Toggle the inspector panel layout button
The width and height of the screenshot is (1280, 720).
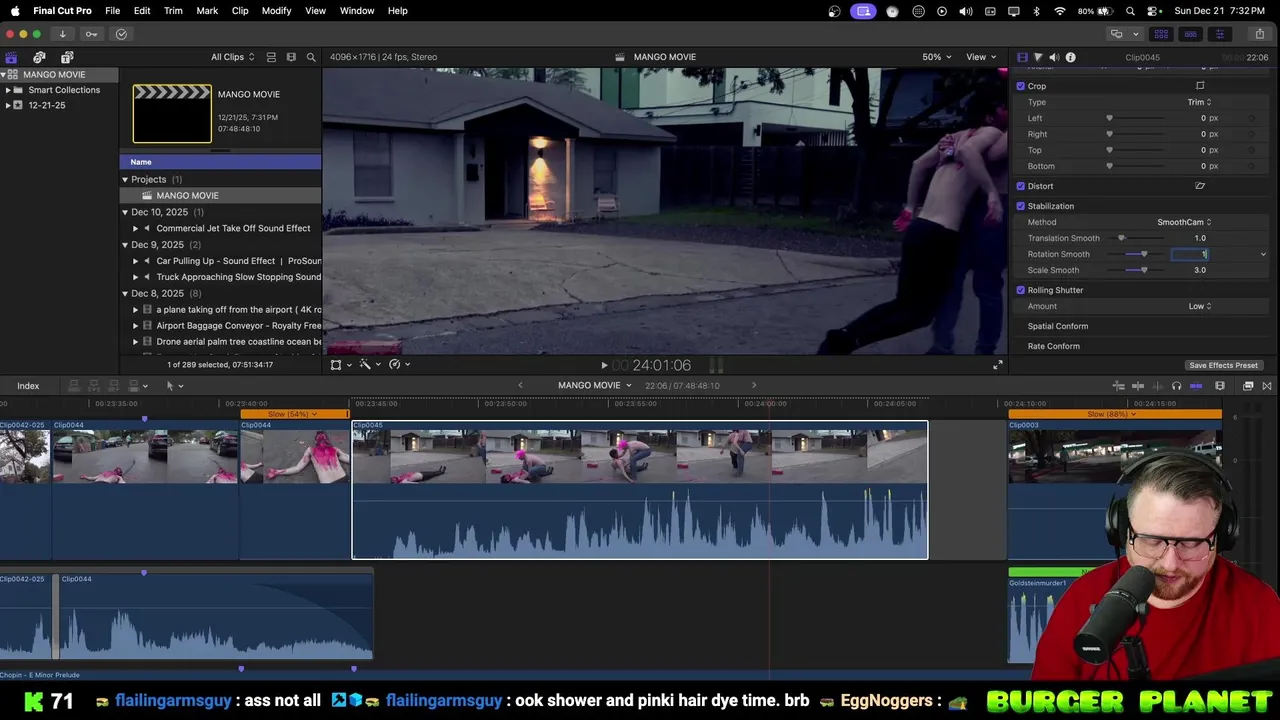coord(1219,34)
